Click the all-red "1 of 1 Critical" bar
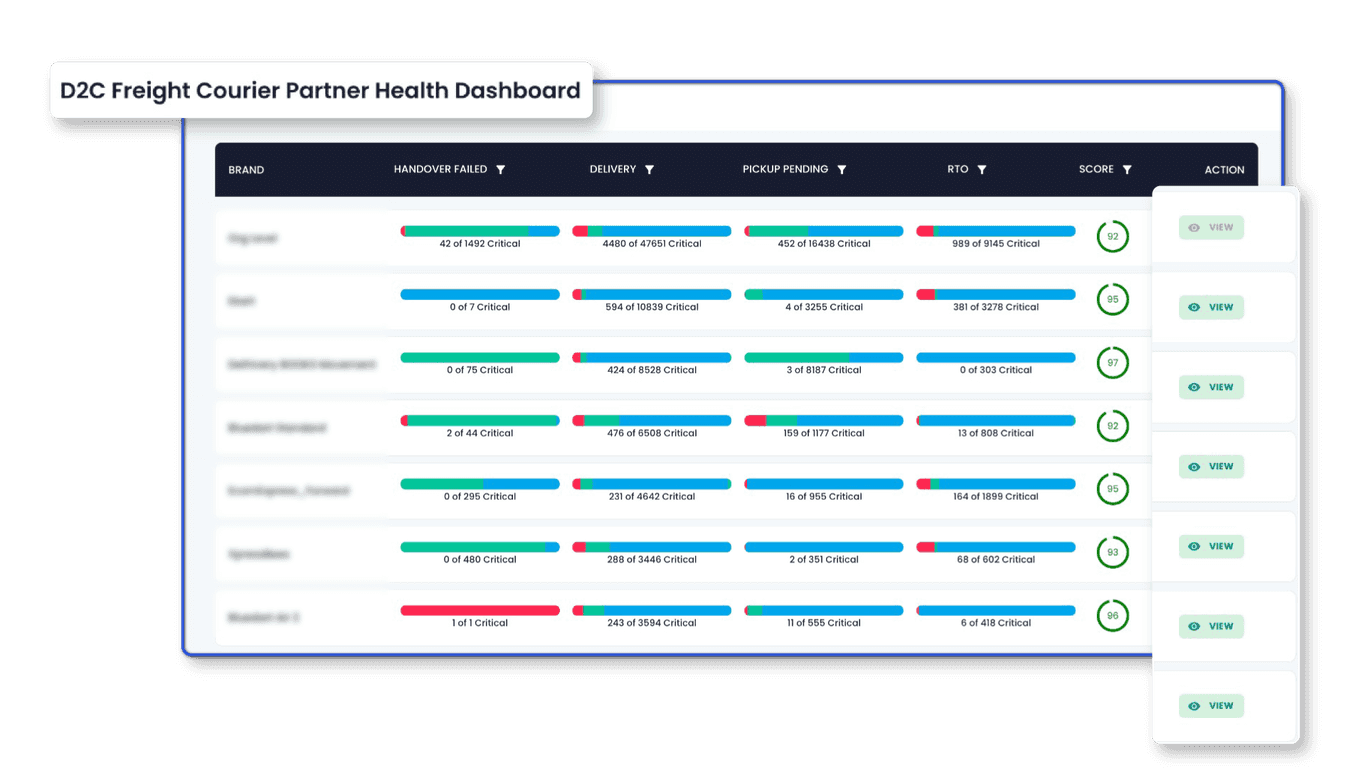 [480, 610]
